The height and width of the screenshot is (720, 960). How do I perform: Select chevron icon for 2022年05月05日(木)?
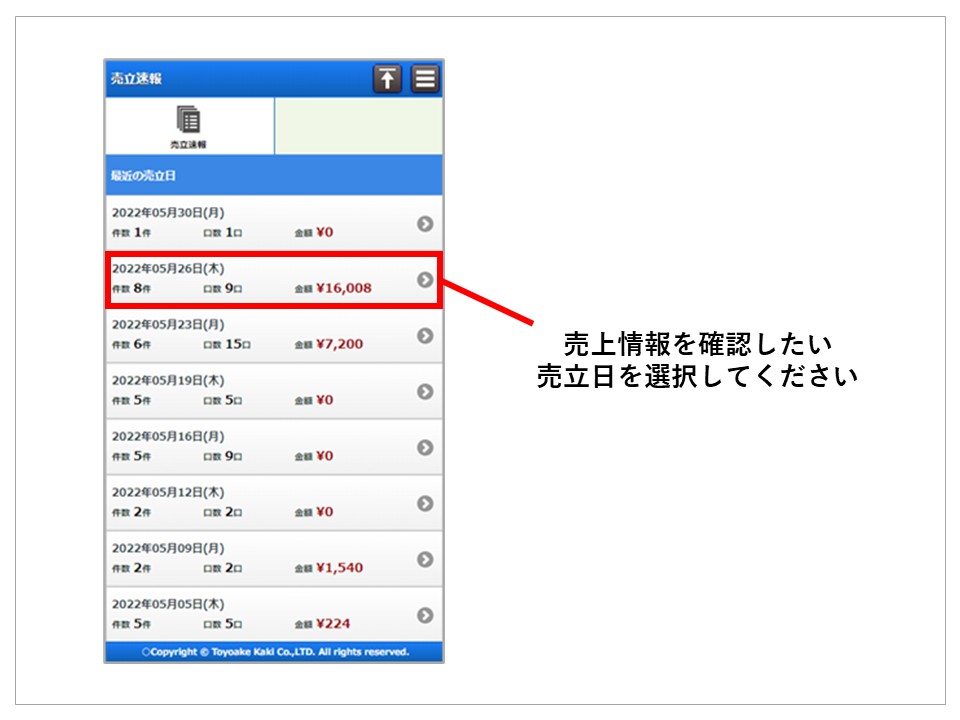click(x=425, y=615)
